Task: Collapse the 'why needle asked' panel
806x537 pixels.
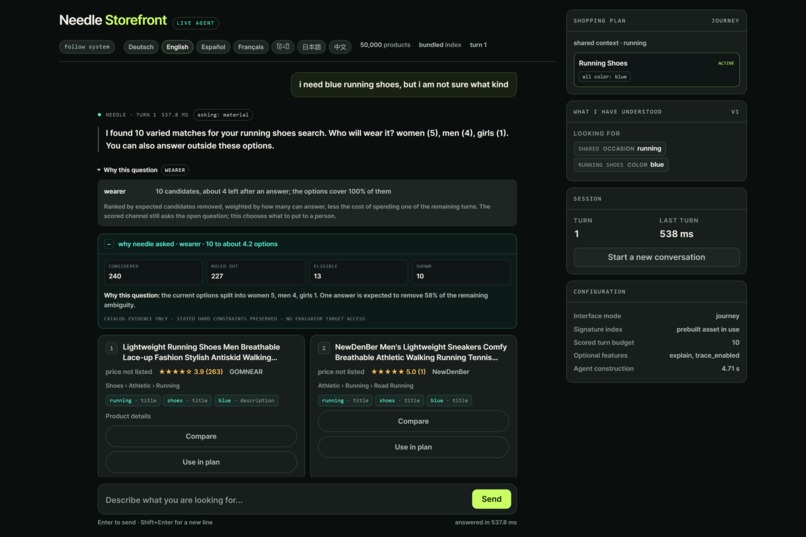Action: point(109,244)
